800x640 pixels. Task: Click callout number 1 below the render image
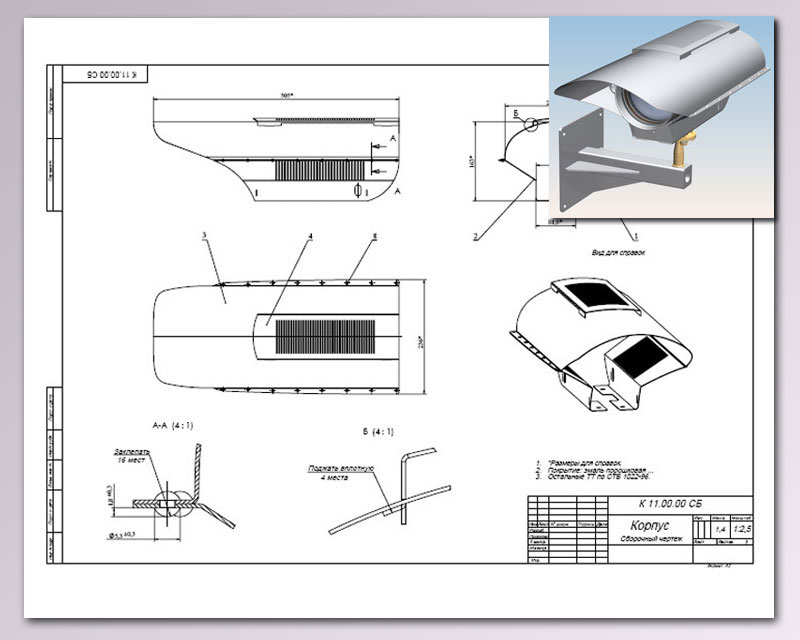click(x=636, y=236)
